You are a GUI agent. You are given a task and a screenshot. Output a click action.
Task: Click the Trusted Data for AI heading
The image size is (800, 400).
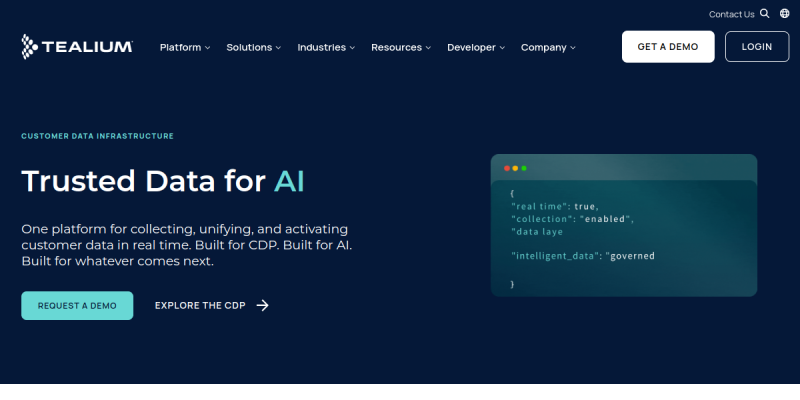click(163, 181)
